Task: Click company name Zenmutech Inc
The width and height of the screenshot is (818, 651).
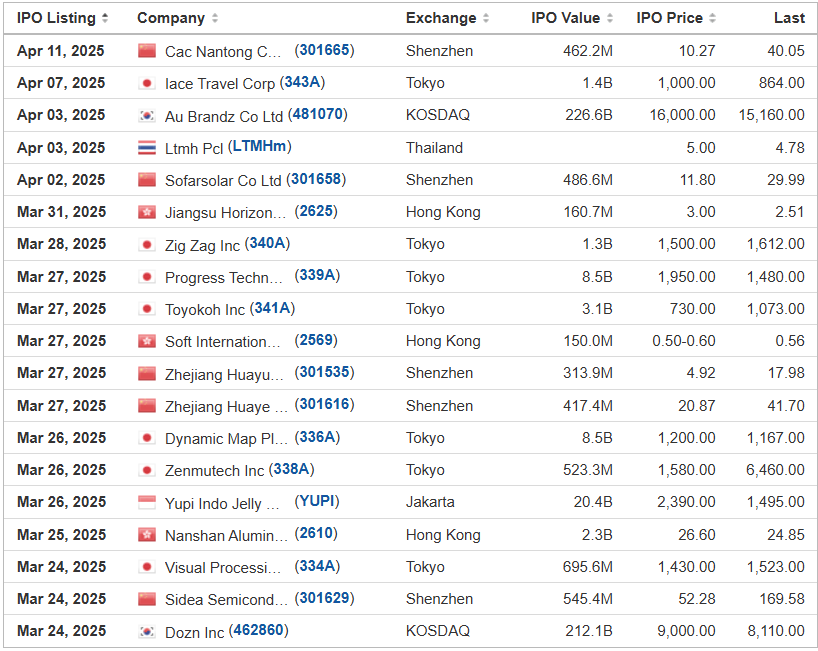Action: coord(214,471)
